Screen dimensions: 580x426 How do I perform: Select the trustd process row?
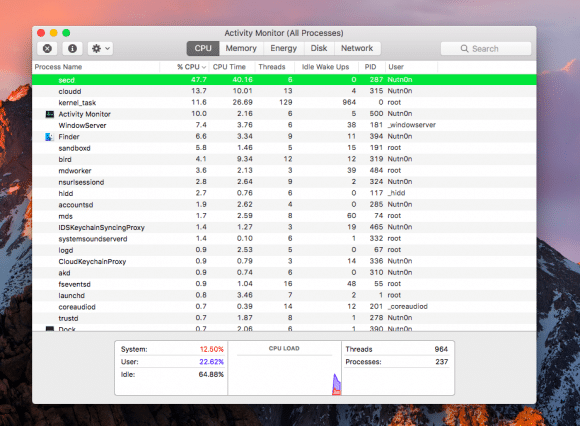284,318
